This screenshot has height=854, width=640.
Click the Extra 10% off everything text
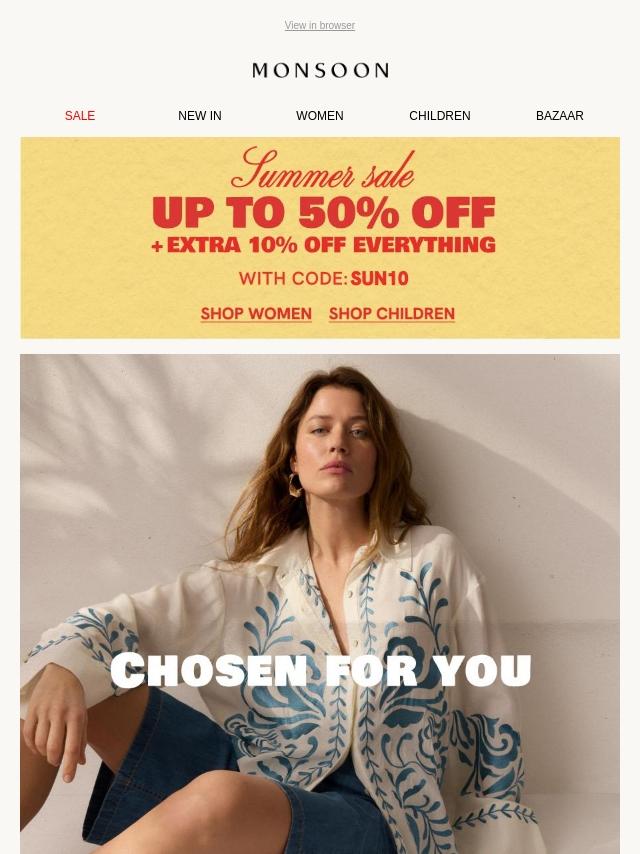coord(324,245)
